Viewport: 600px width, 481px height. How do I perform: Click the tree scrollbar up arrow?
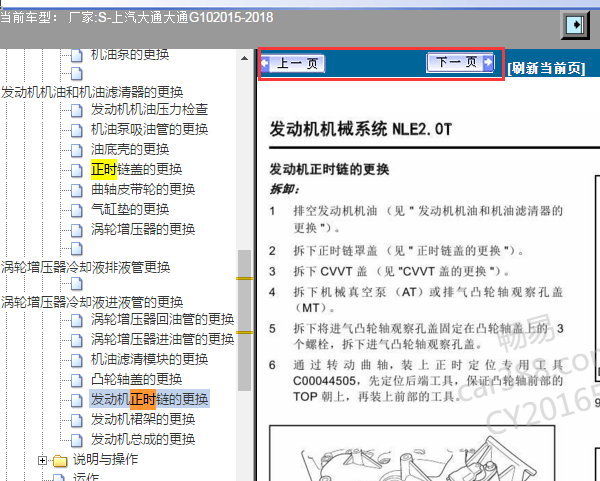click(x=244, y=58)
